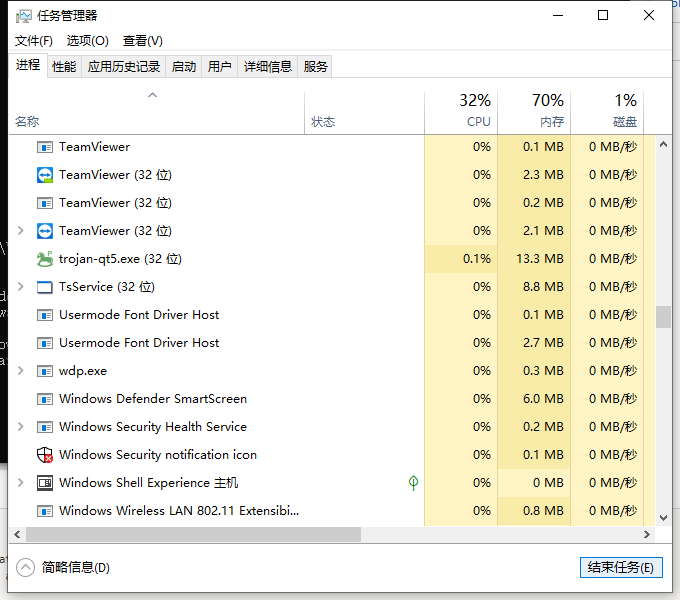The width and height of the screenshot is (680, 600).
Task: Select the Windows Wireless LAN 802.11 row name
Action: (x=179, y=511)
